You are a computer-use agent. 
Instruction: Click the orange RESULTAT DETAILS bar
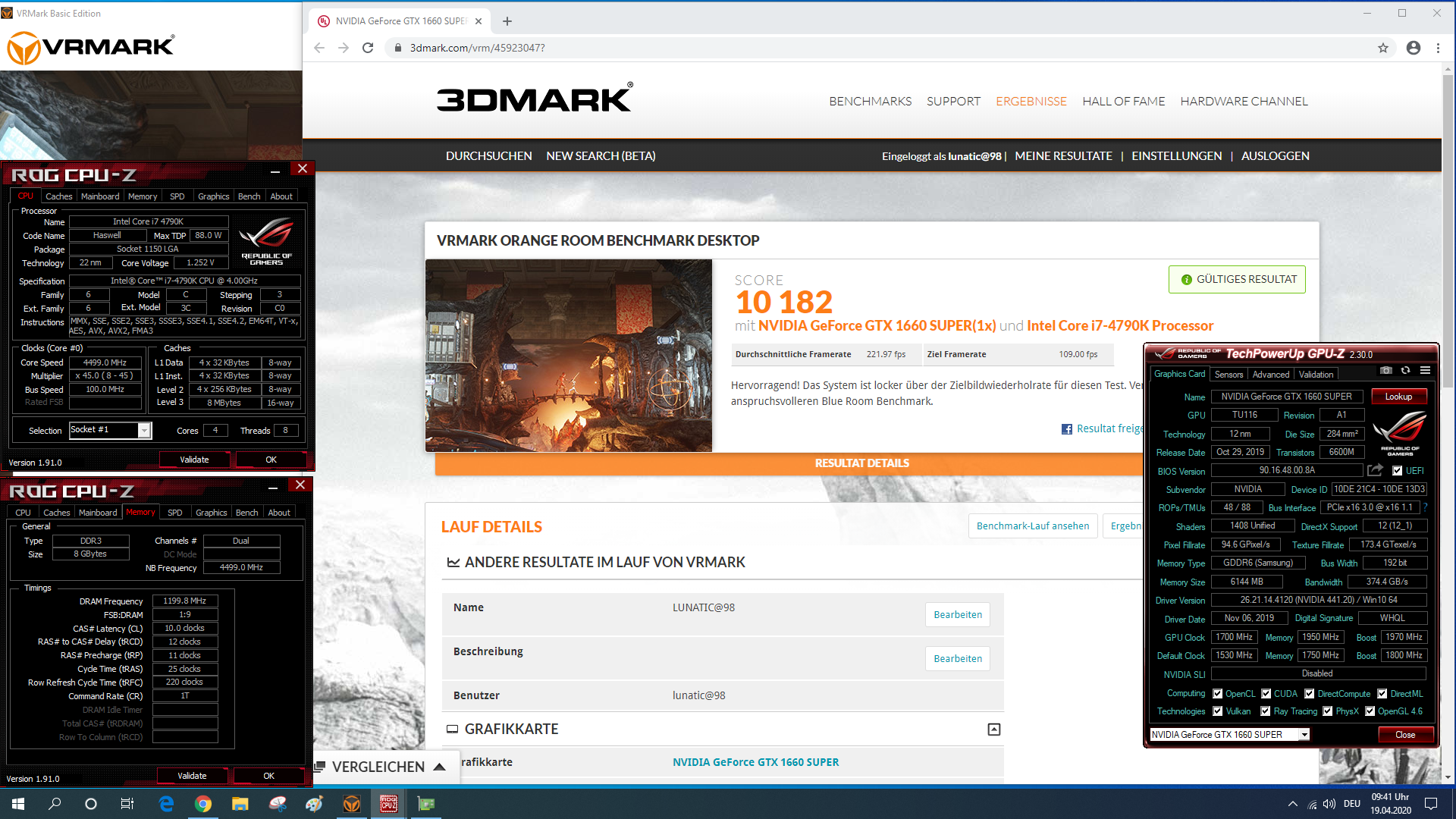point(789,463)
